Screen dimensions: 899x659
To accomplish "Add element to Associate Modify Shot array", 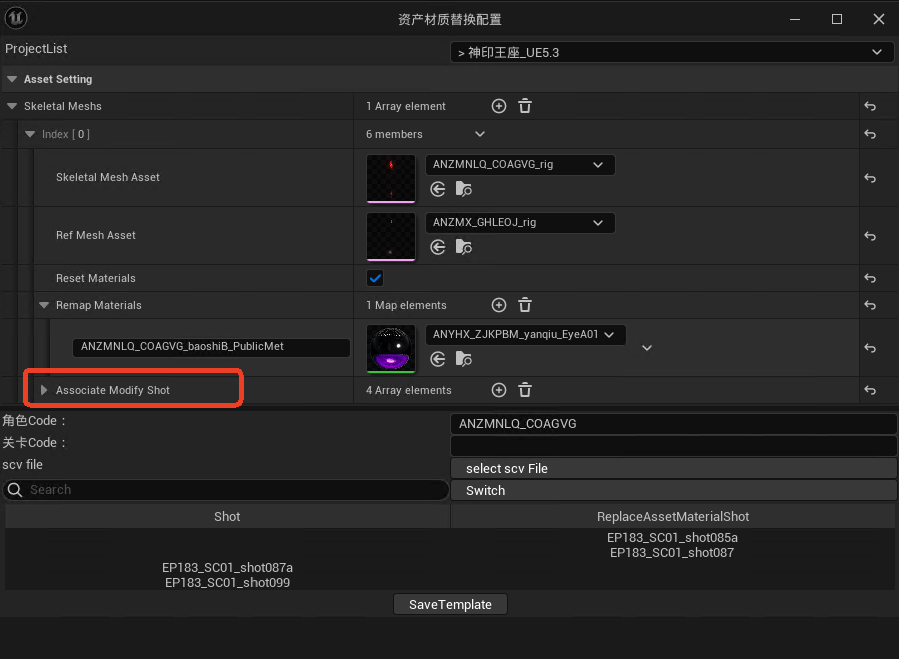I will [499, 390].
